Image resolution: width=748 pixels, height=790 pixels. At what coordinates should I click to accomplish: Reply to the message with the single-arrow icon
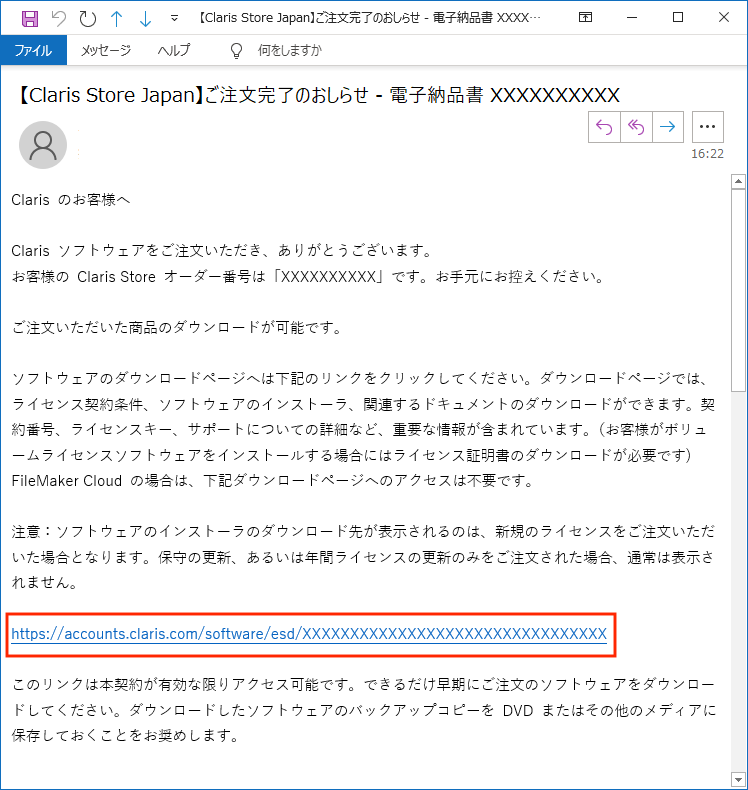tap(604, 127)
